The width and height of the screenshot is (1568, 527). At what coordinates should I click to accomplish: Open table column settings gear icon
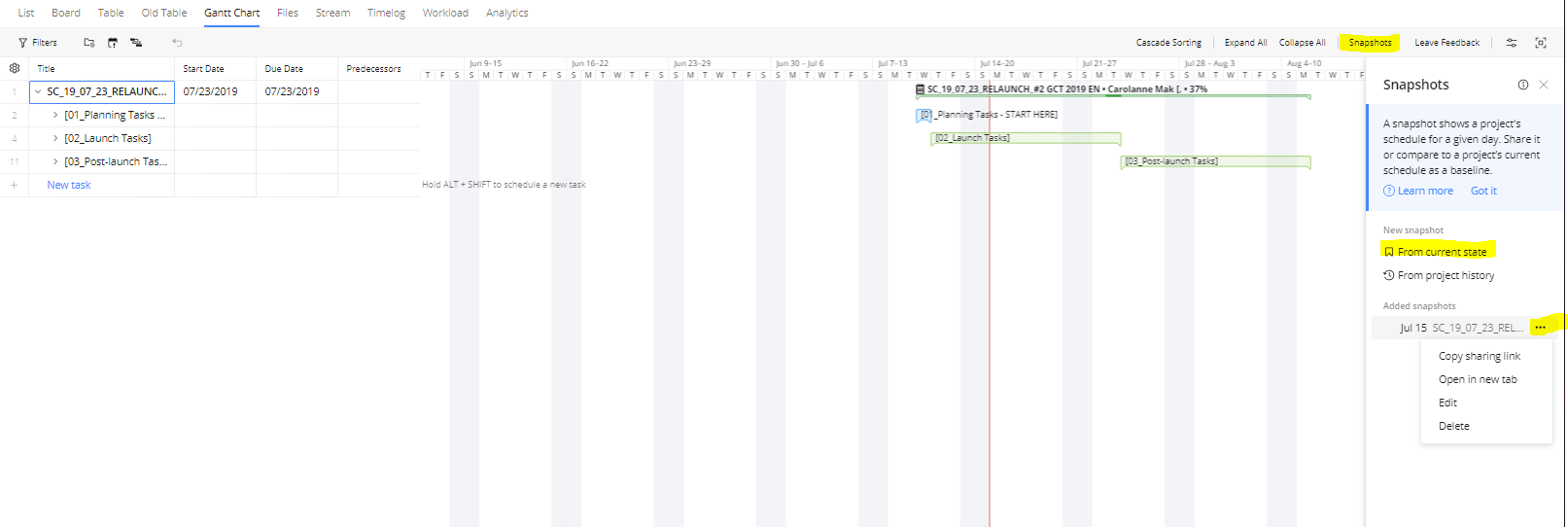[x=15, y=68]
